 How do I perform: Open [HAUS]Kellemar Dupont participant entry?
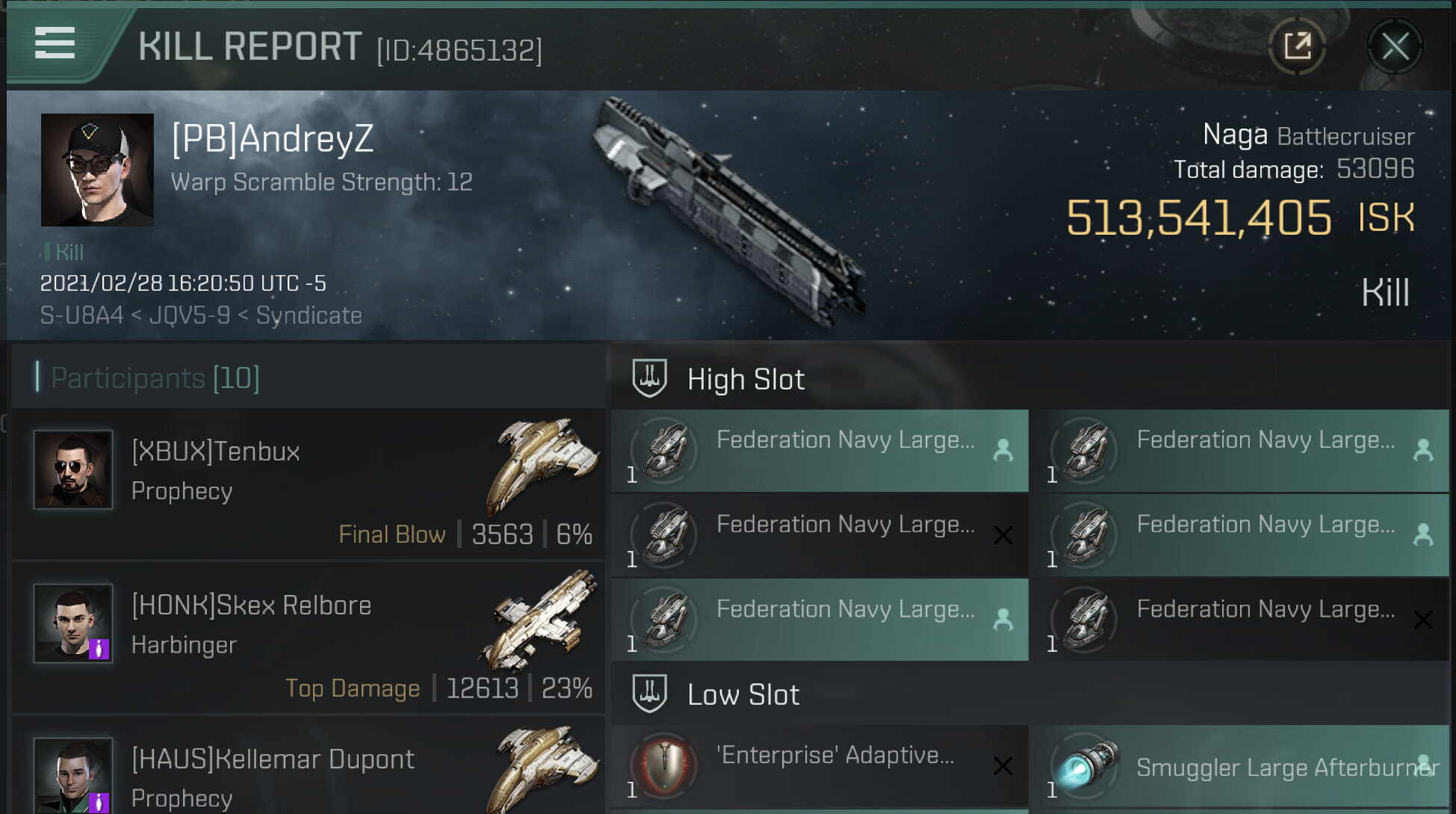[x=273, y=759]
